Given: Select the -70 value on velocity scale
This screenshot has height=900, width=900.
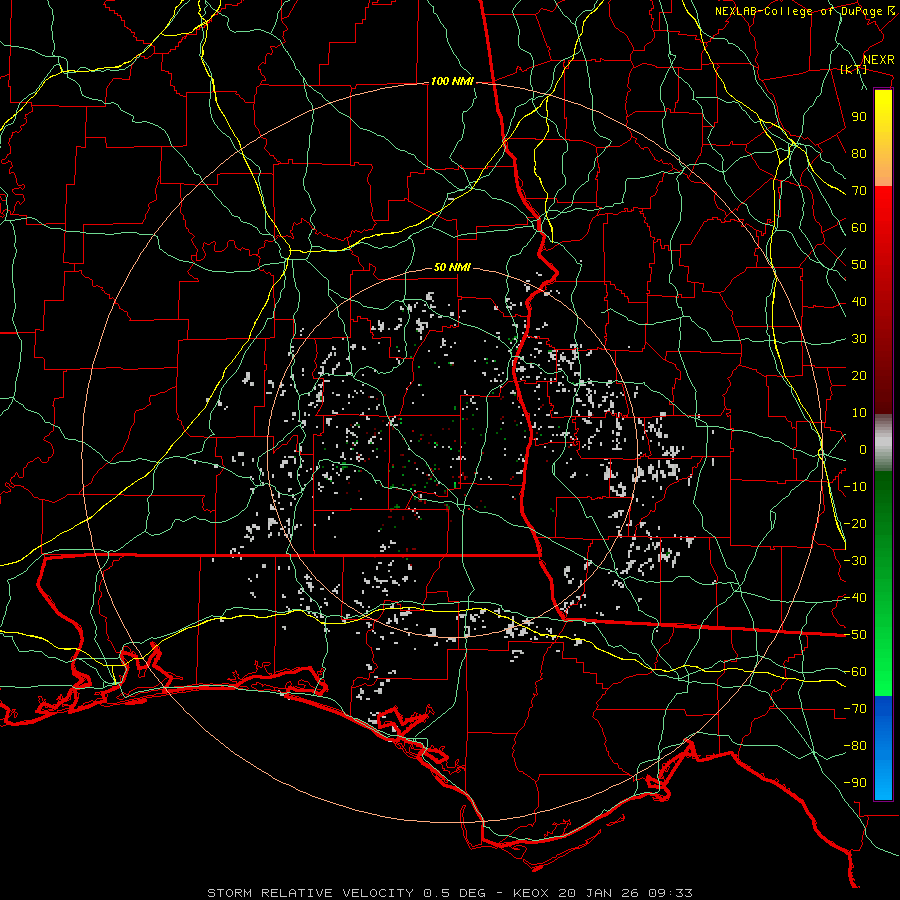Looking at the screenshot, I should pos(855,709).
